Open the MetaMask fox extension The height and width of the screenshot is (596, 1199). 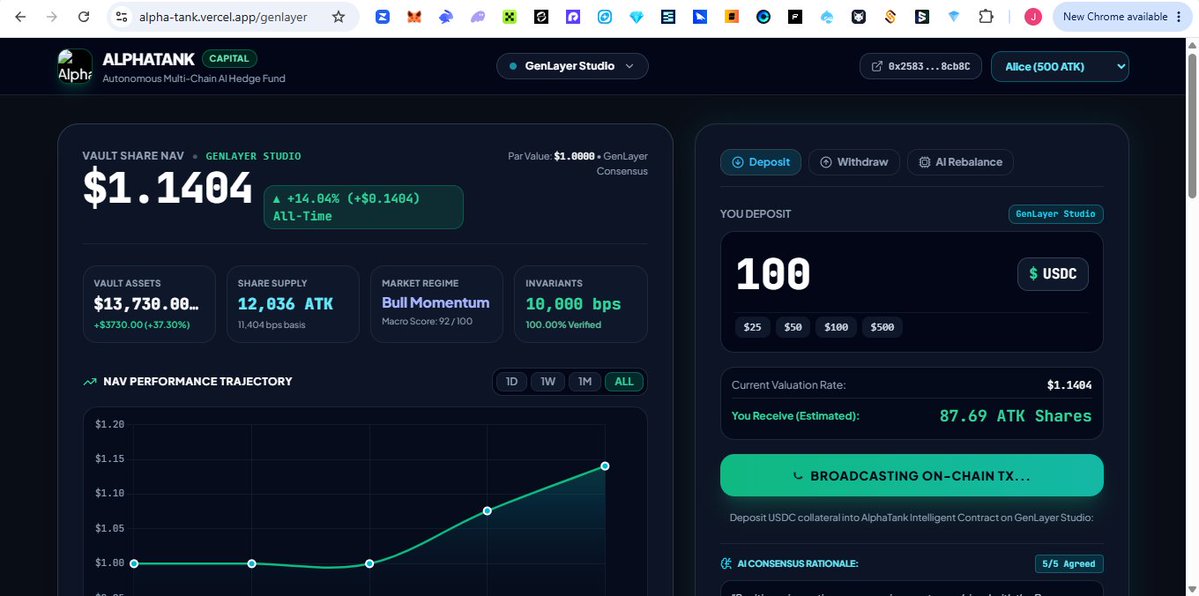[x=414, y=16]
